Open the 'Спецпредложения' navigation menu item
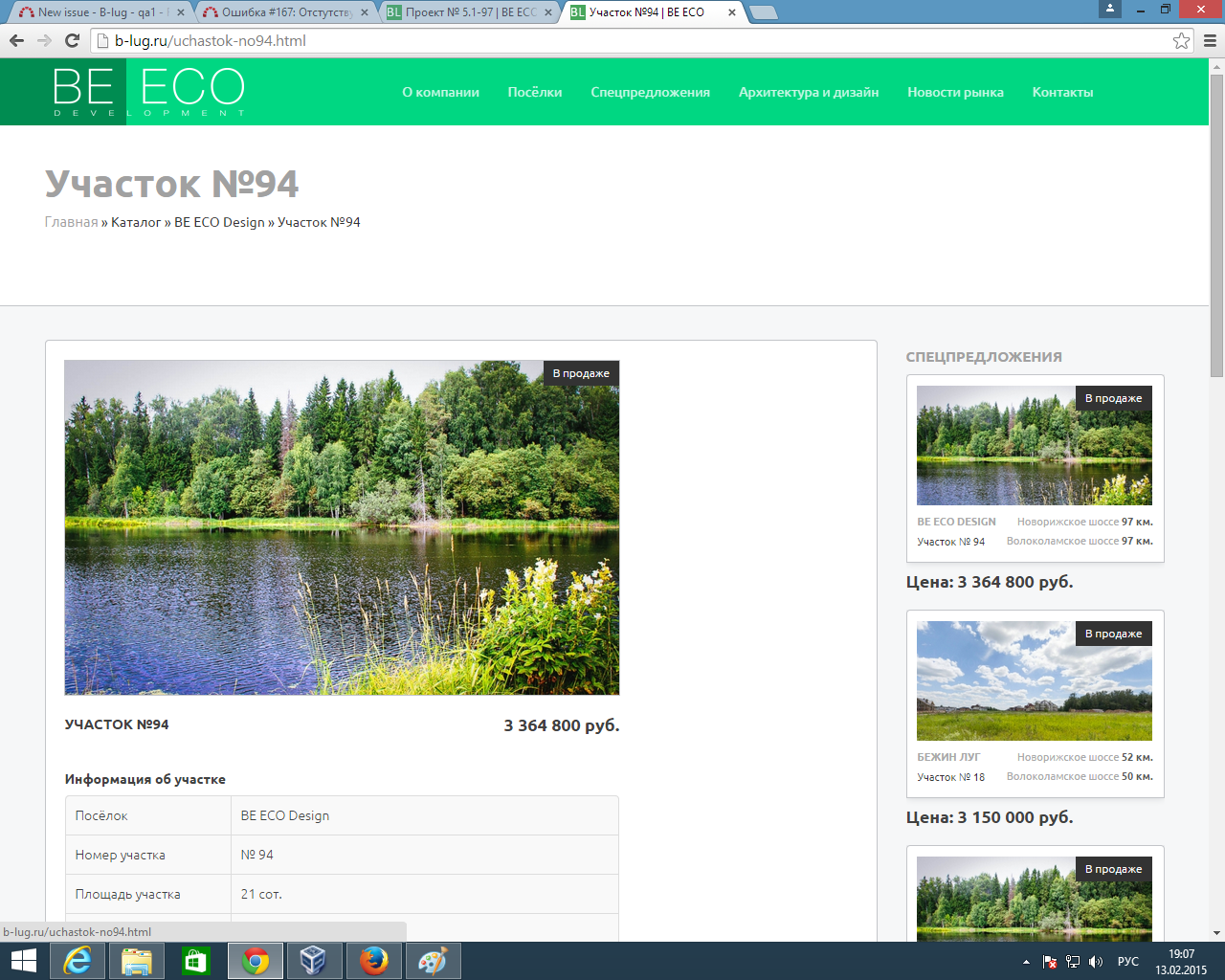 650,92
